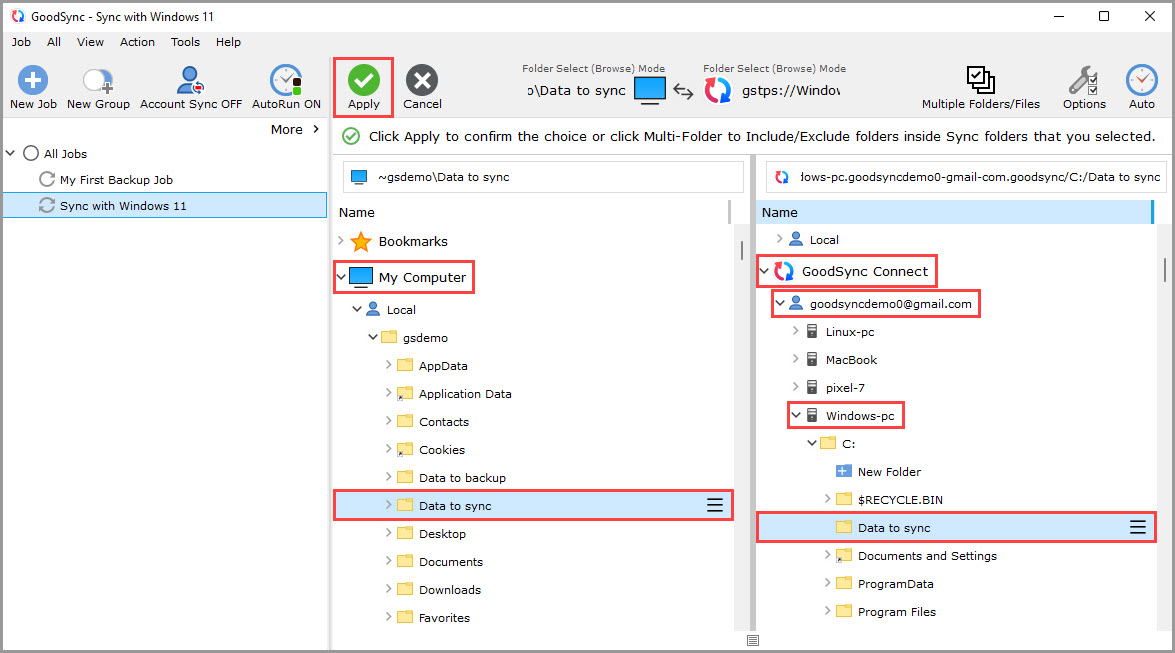Open the hamburger menu on Data to sync
1175x653 pixels.
715,505
